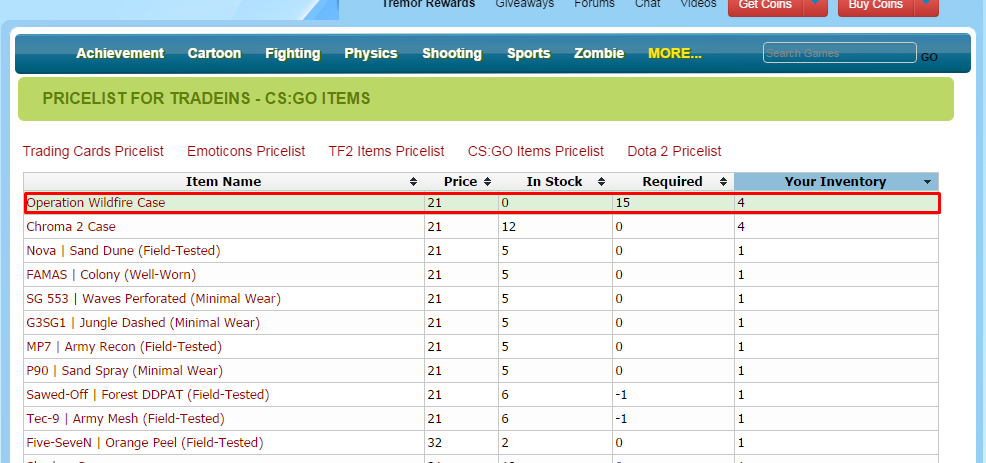
Task: Select FAMAS | Colony (Well-Worn)
Action: [x=111, y=275]
